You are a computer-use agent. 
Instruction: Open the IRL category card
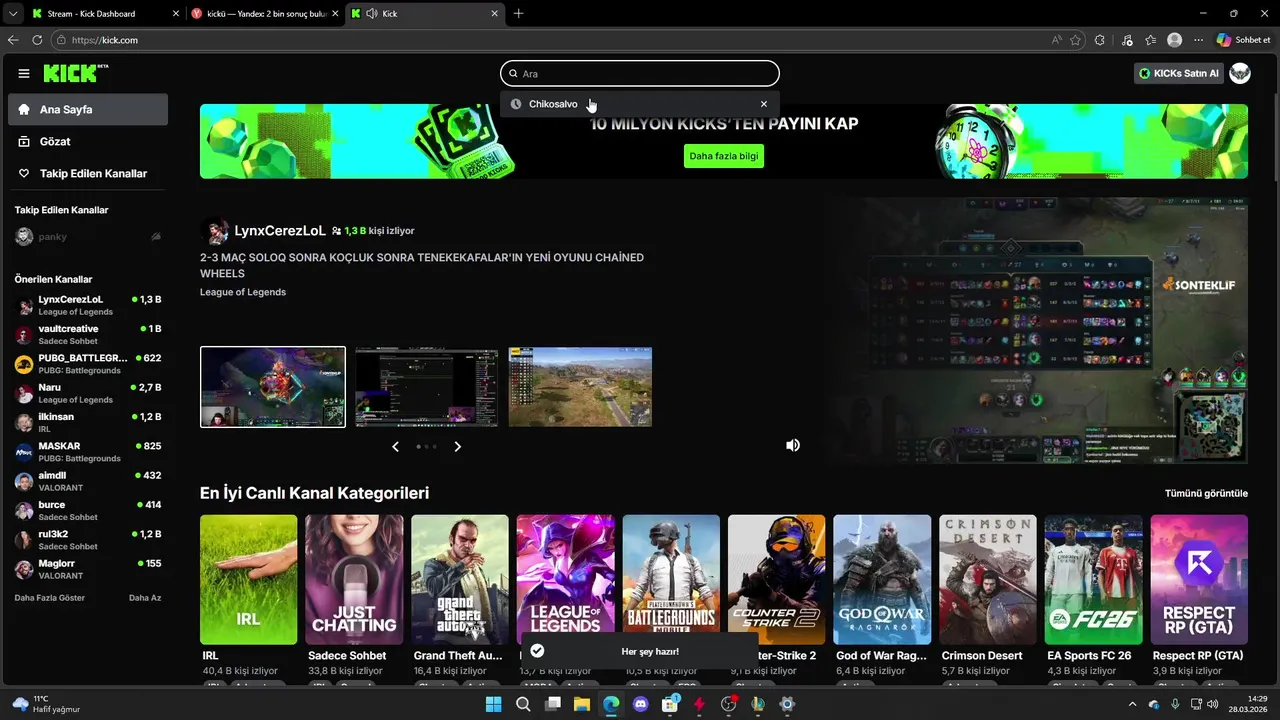[x=249, y=580]
